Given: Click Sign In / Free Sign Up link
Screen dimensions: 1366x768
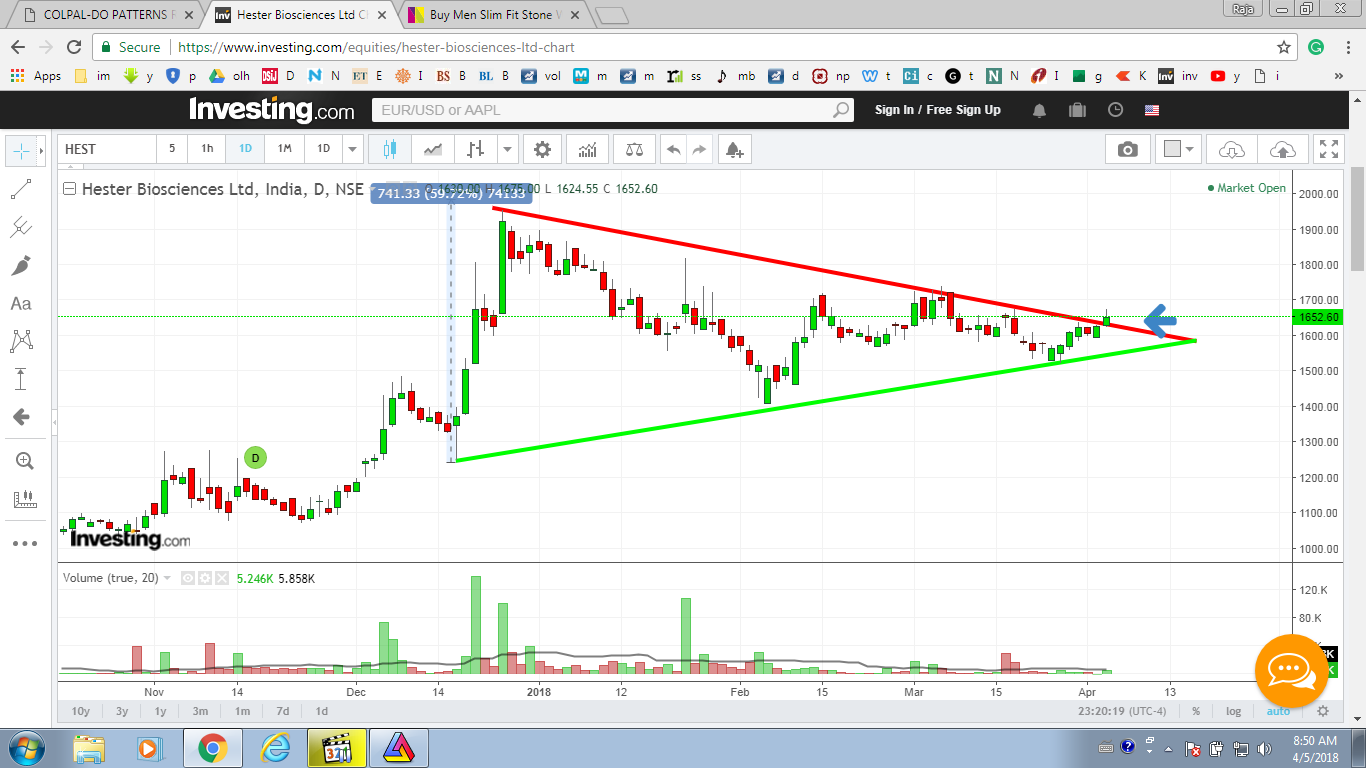Looking at the screenshot, I should point(937,110).
